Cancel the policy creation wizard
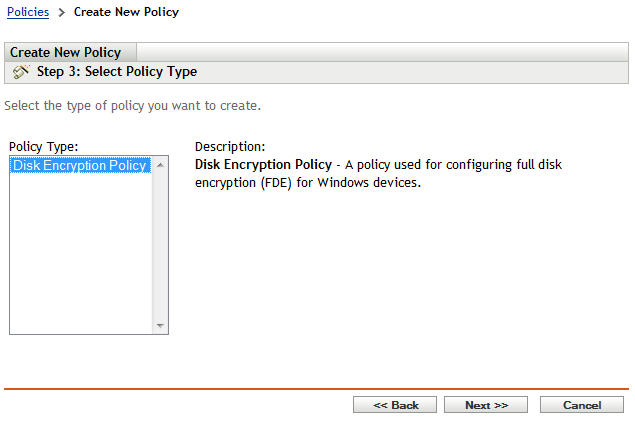The width and height of the screenshot is (635, 421). [x=581, y=405]
